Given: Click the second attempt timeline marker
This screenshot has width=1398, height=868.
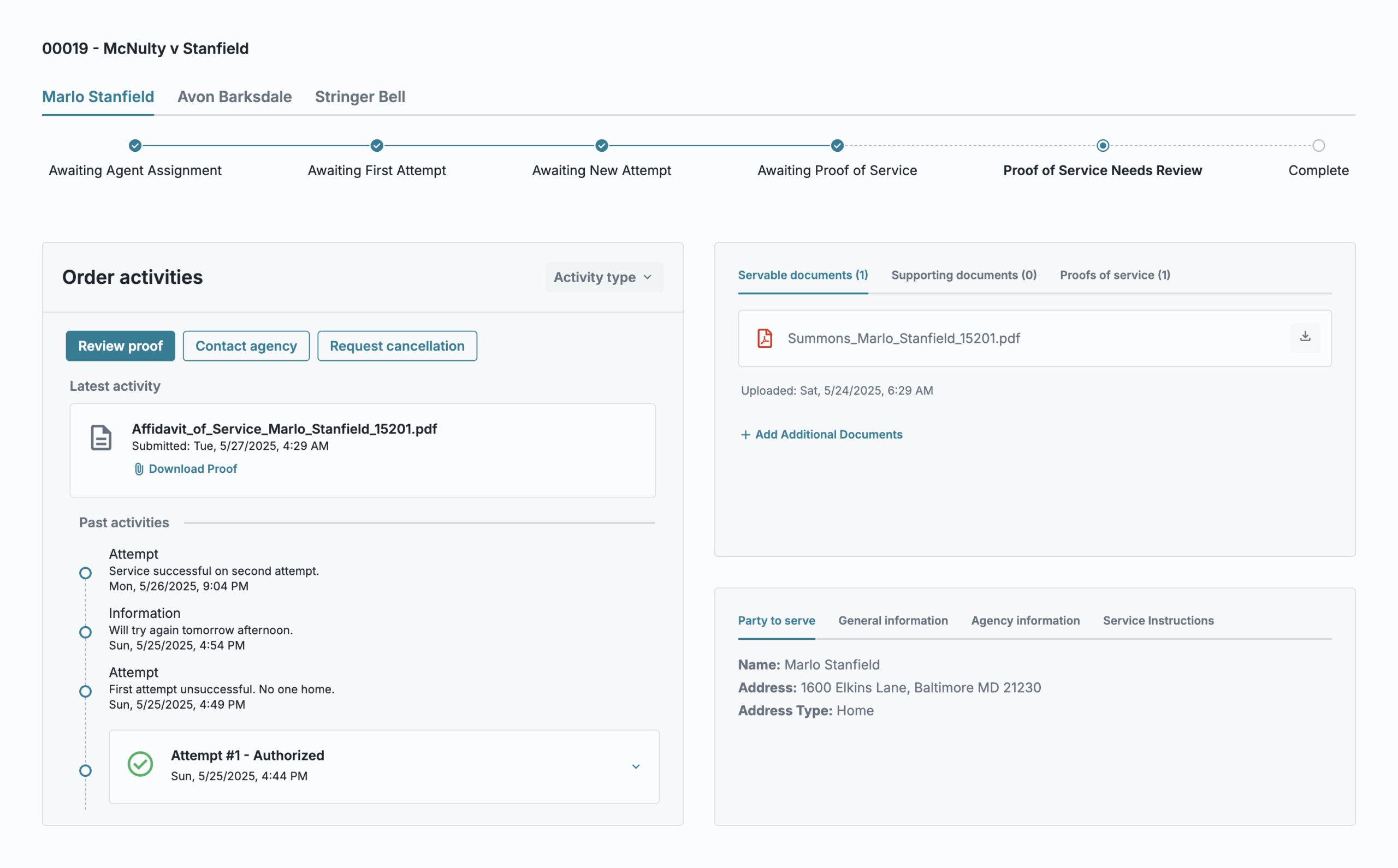Looking at the screenshot, I should 86,573.
